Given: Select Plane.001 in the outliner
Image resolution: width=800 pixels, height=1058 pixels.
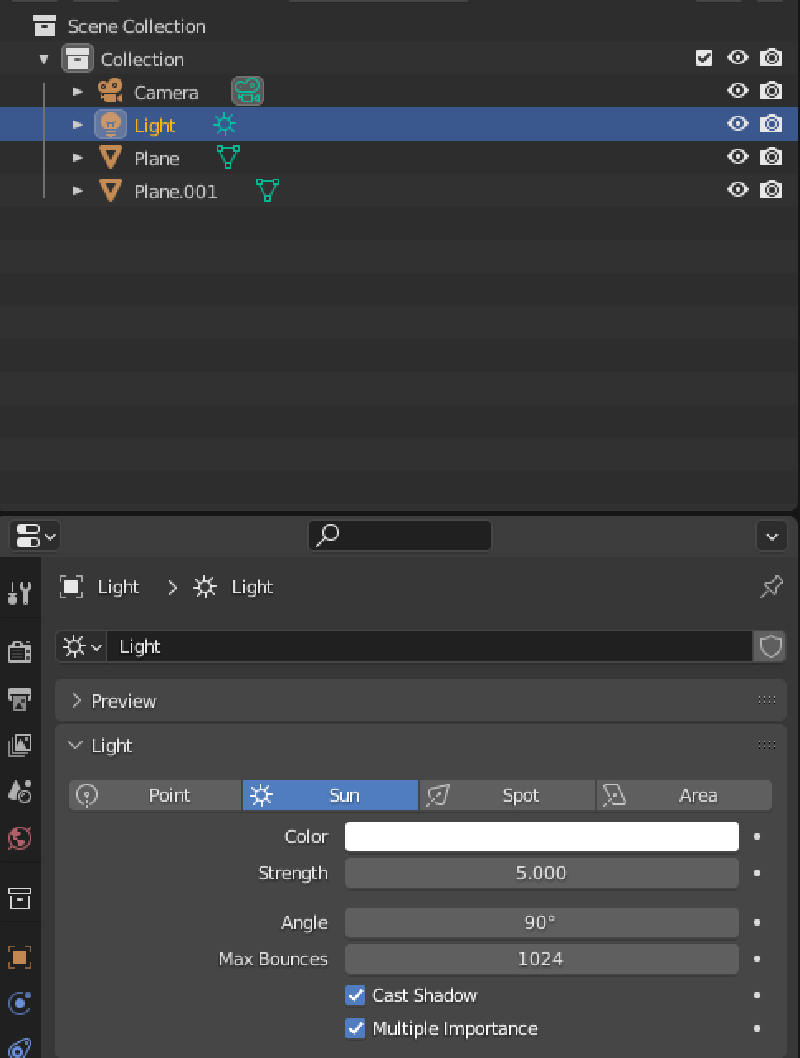Looking at the screenshot, I should [175, 191].
